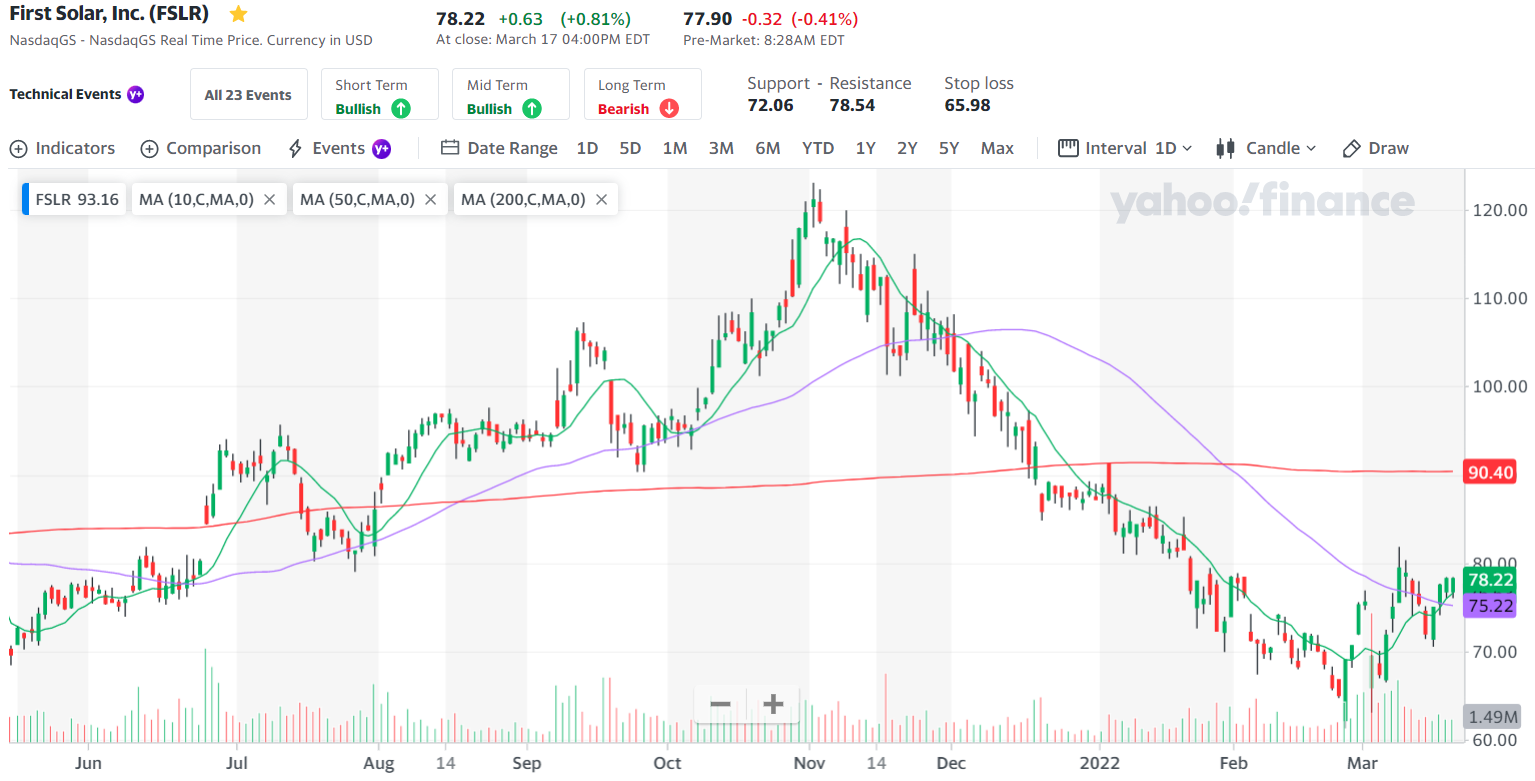Select the YTD time range

(x=818, y=148)
